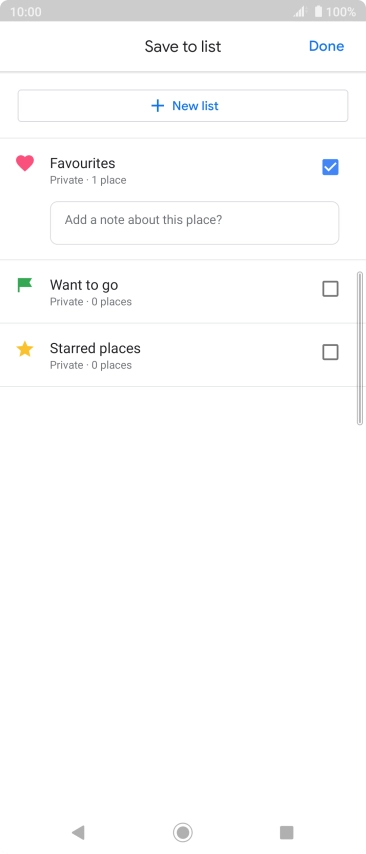Screen dimensions: 366x854
Task: Click the note field for this place
Action: tap(194, 223)
